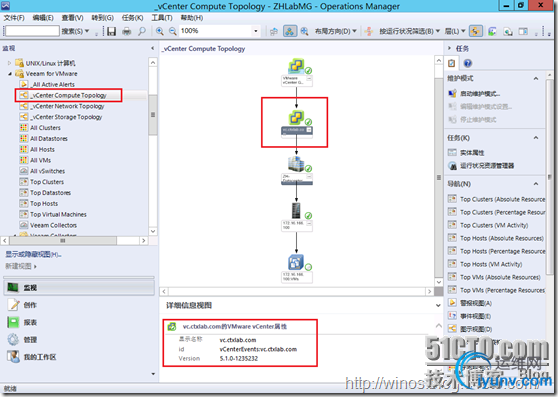
Task: Click the Find magnifier icon in toolbar
Action: [142, 31]
